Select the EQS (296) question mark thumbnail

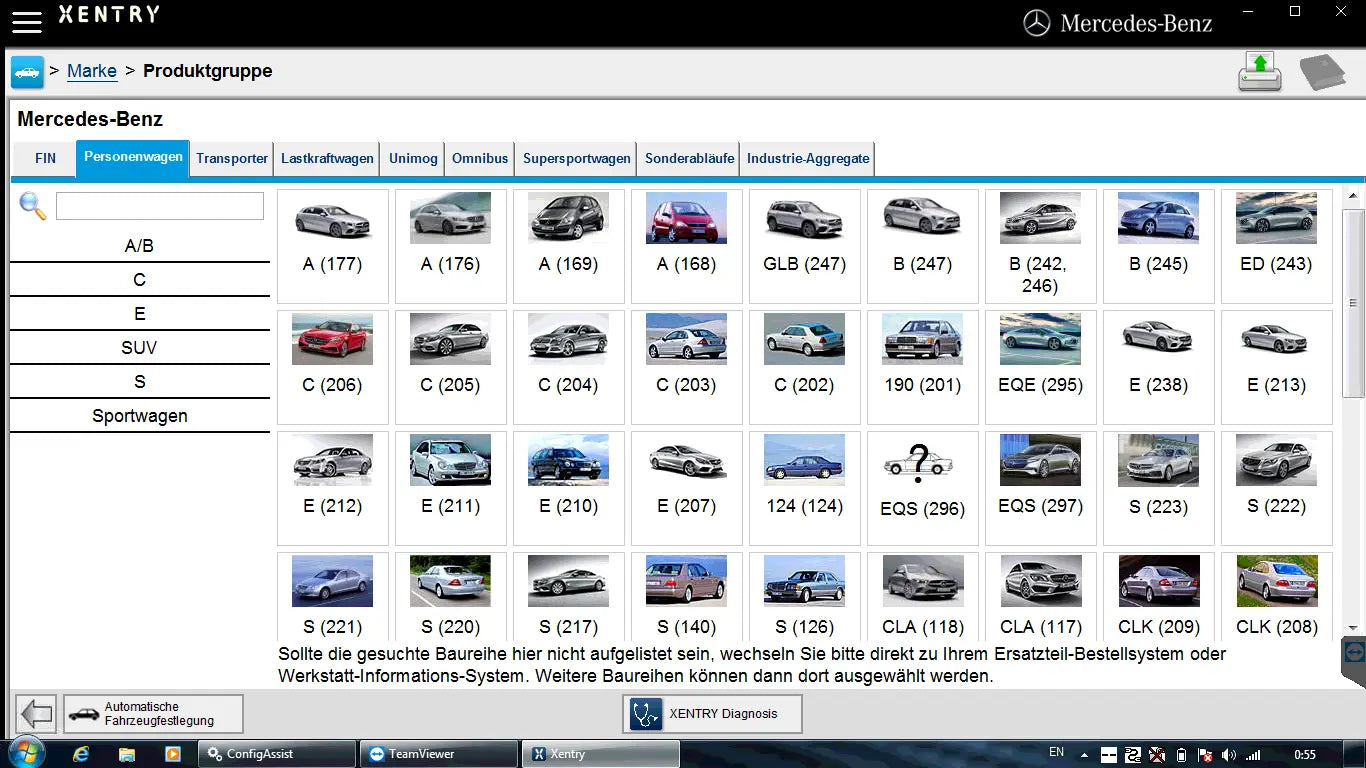(x=922, y=460)
